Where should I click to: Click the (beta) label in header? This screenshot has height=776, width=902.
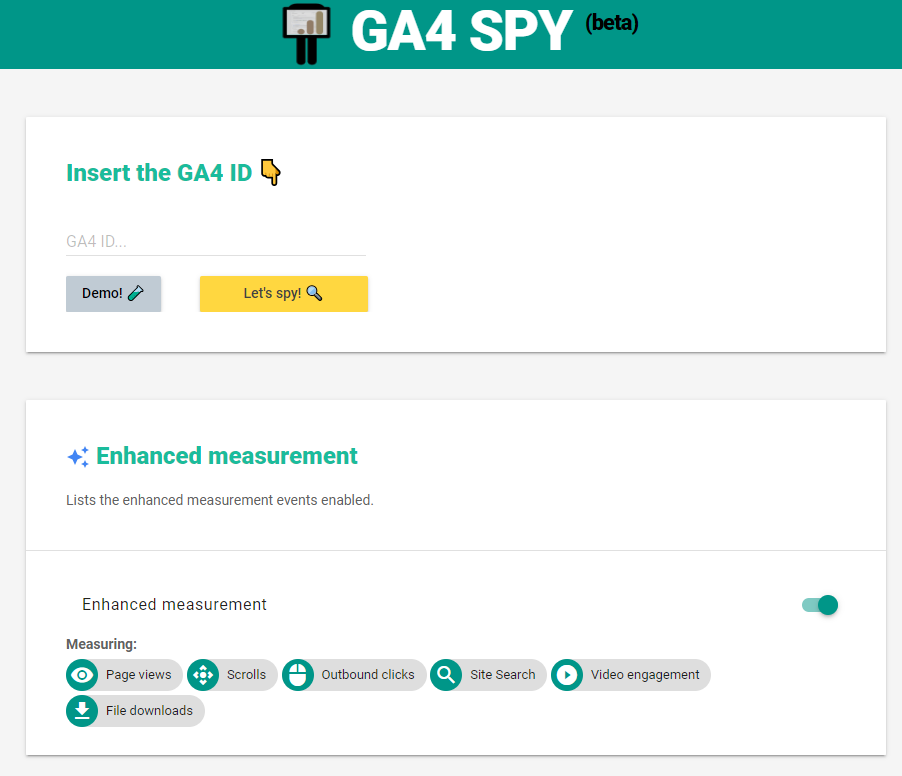[612, 23]
